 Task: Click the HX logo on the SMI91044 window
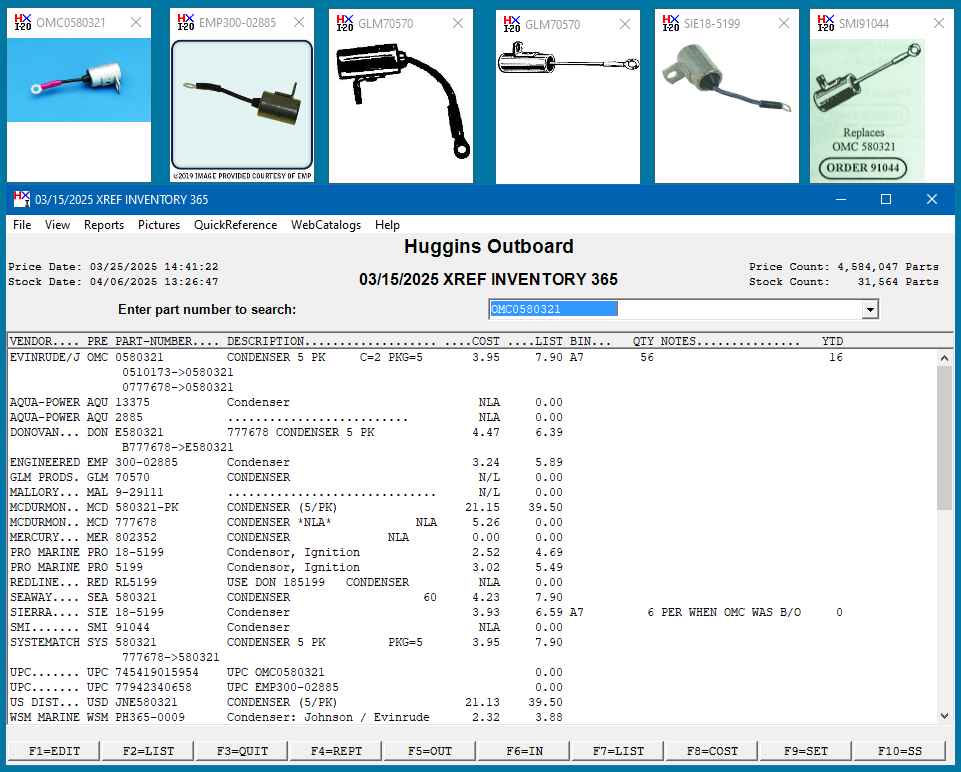click(x=824, y=21)
